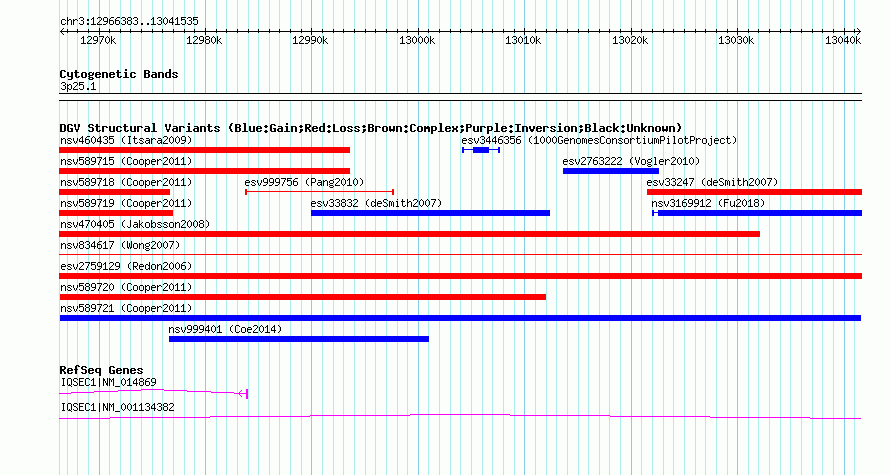This screenshot has width=890, height=475.
Task: Open nsv589715 (Cooper2011) variant label
Action: [x=126, y=161]
